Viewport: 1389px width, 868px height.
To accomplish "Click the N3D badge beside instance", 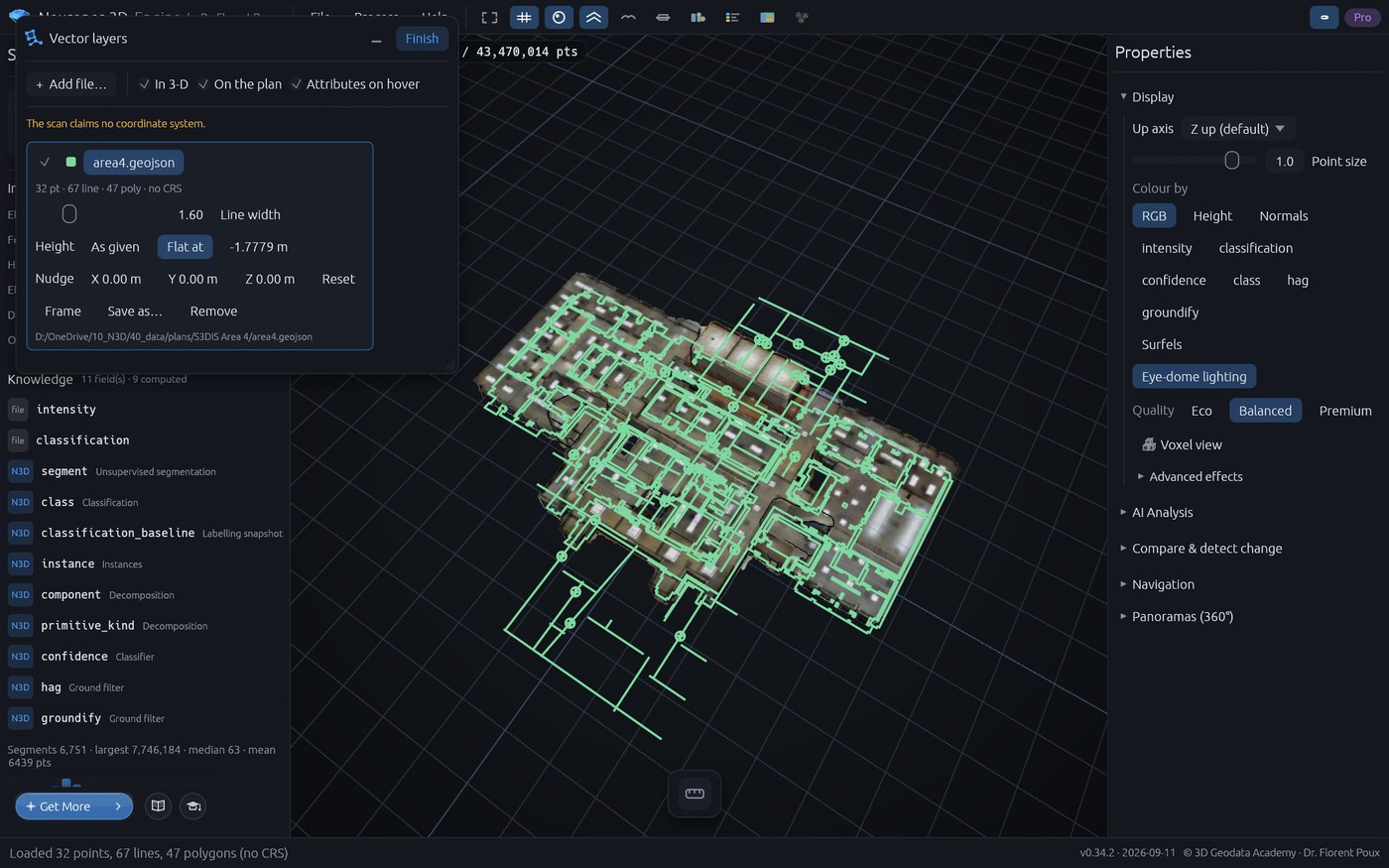I will click(x=20, y=563).
